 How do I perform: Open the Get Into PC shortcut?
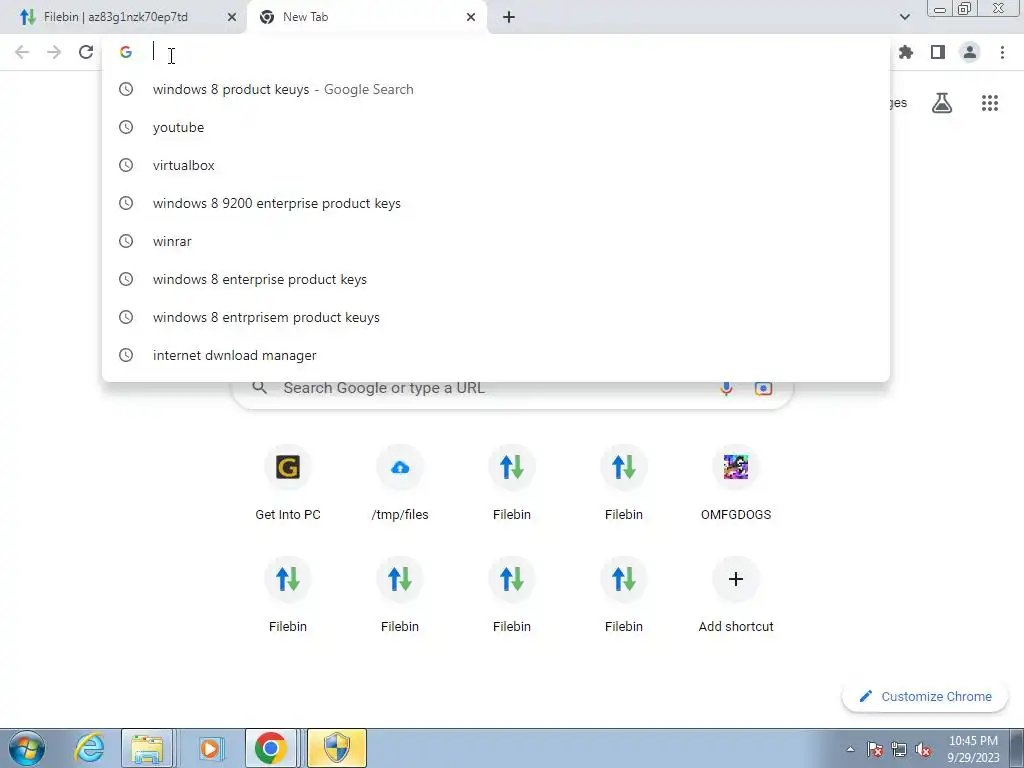[x=288, y=483]
